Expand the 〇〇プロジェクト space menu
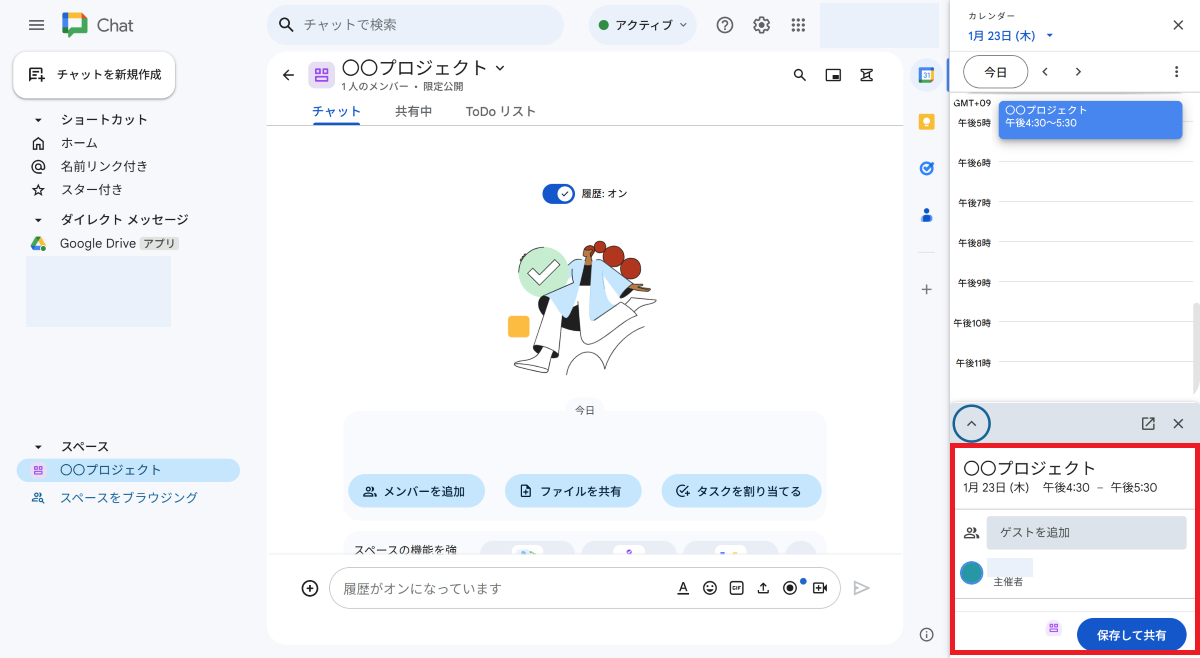This screenshot has width=1200, height=658. coord(500,67)
